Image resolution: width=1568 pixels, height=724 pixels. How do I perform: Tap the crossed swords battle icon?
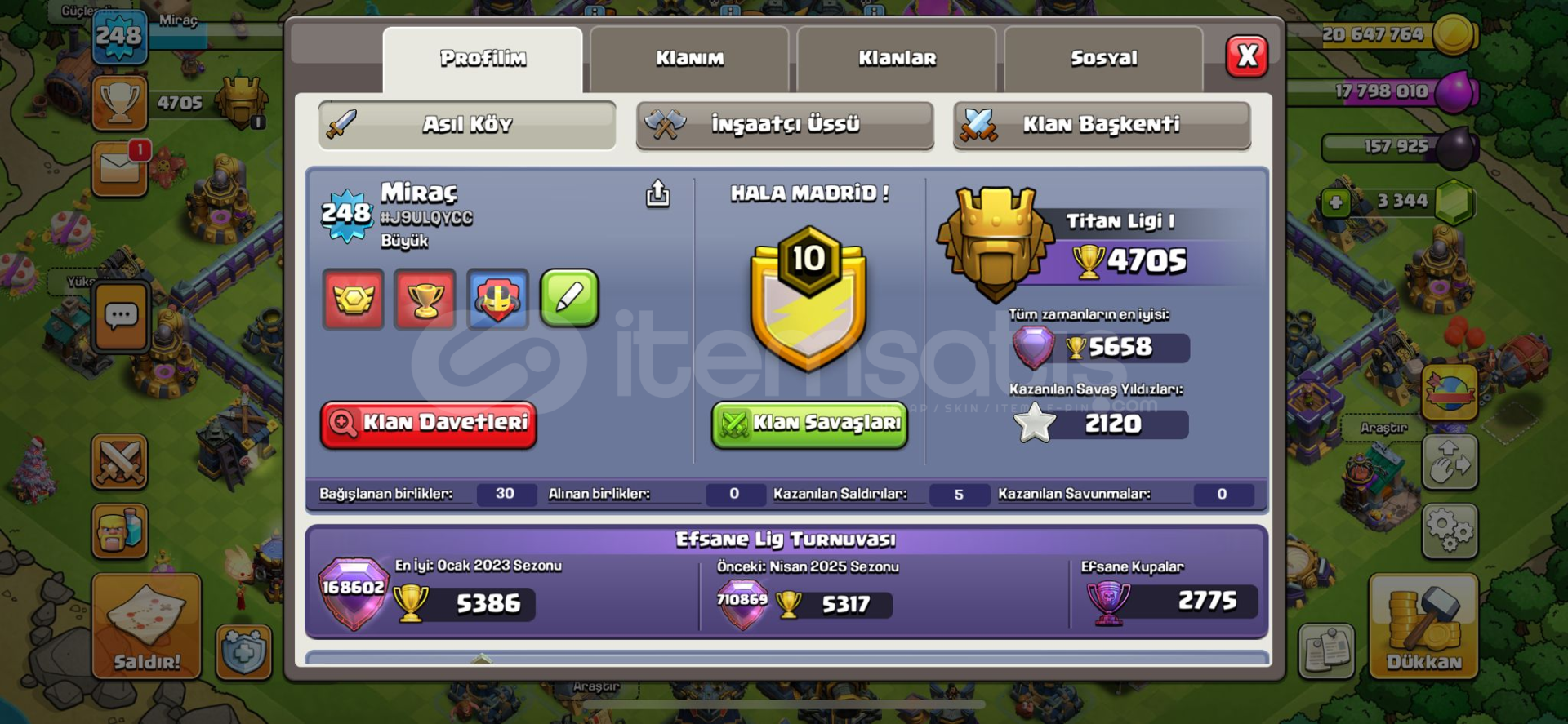pos(119,461)
